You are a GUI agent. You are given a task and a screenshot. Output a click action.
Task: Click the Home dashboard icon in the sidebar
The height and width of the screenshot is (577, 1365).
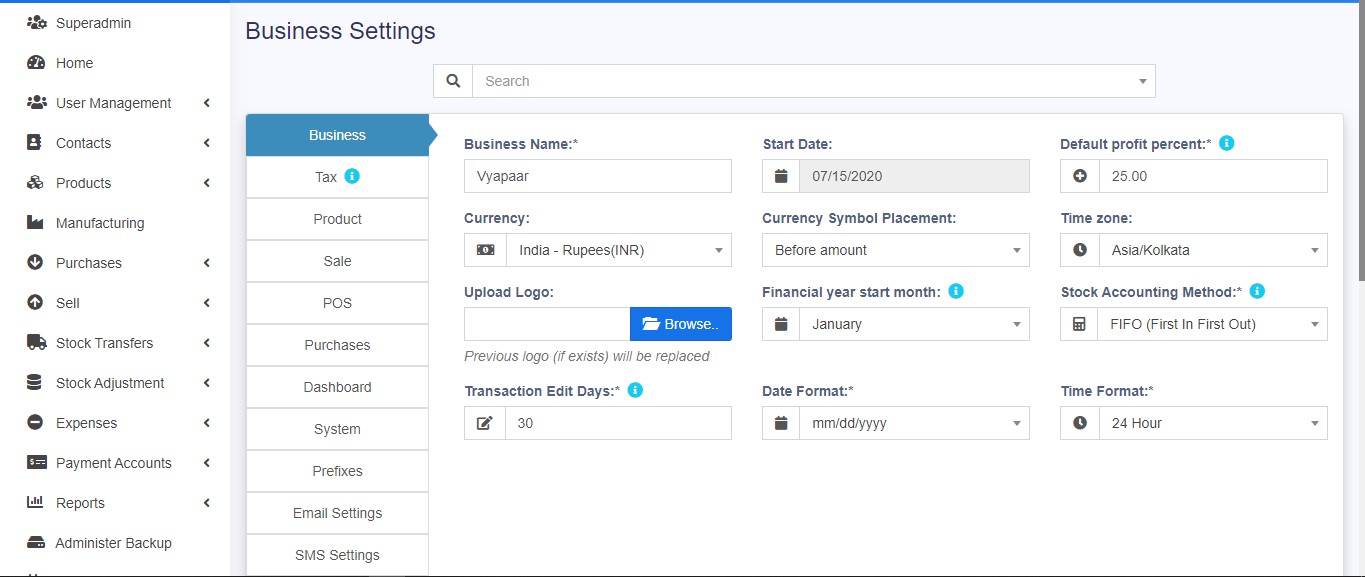coord(36,63)
